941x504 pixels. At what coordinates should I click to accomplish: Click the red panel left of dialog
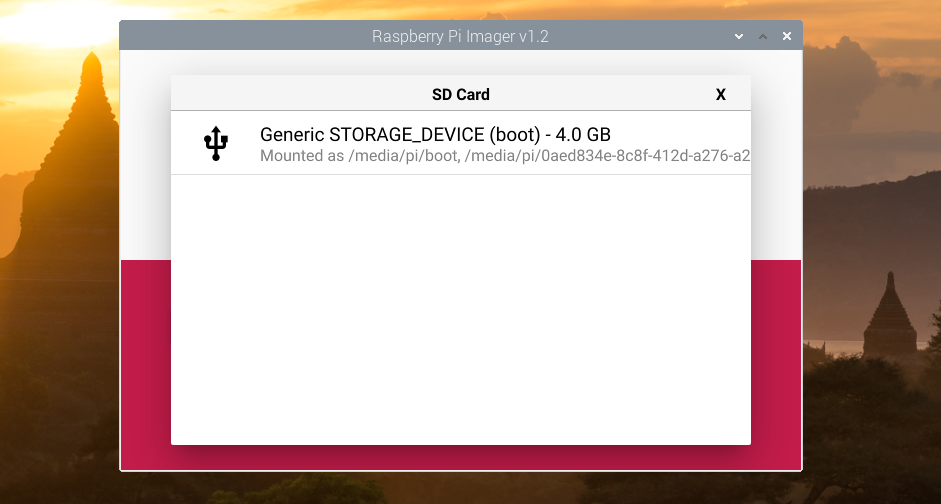tap(146, 365)
